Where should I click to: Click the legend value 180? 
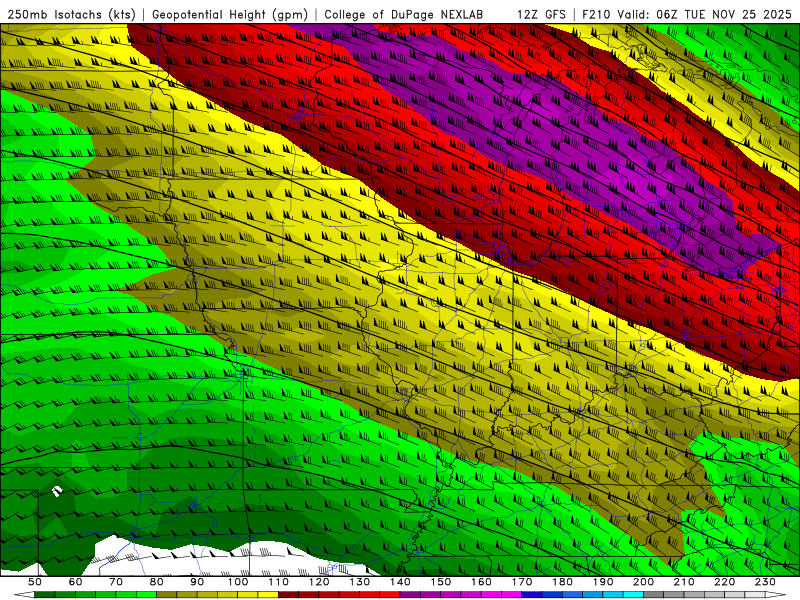click(562, 582)
